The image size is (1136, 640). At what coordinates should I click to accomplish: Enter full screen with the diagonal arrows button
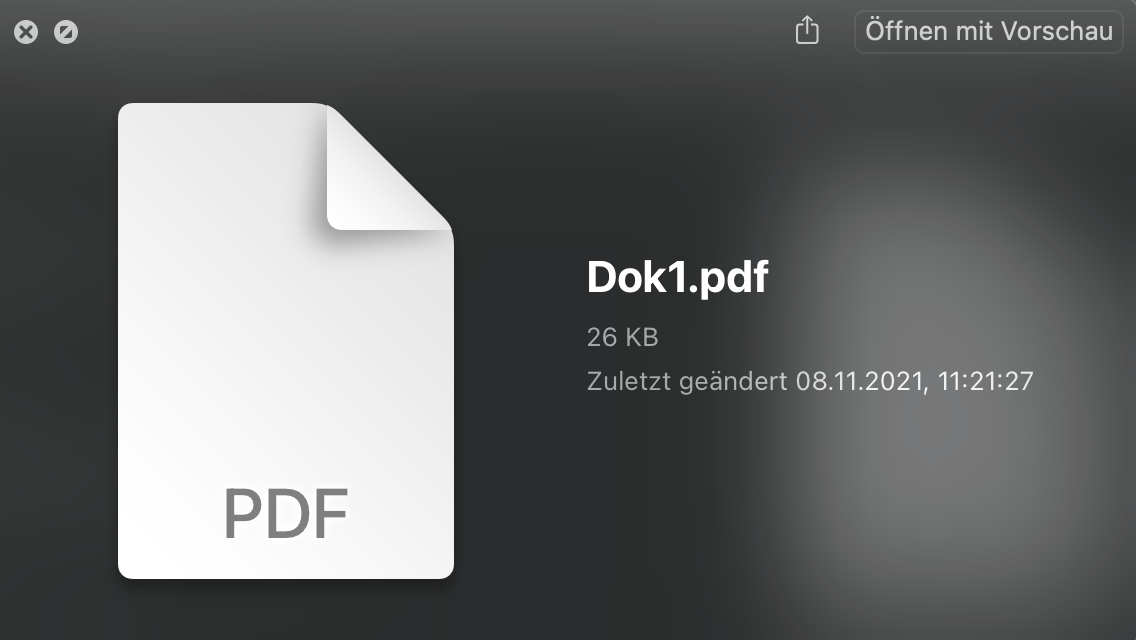(x=66, y=33)
